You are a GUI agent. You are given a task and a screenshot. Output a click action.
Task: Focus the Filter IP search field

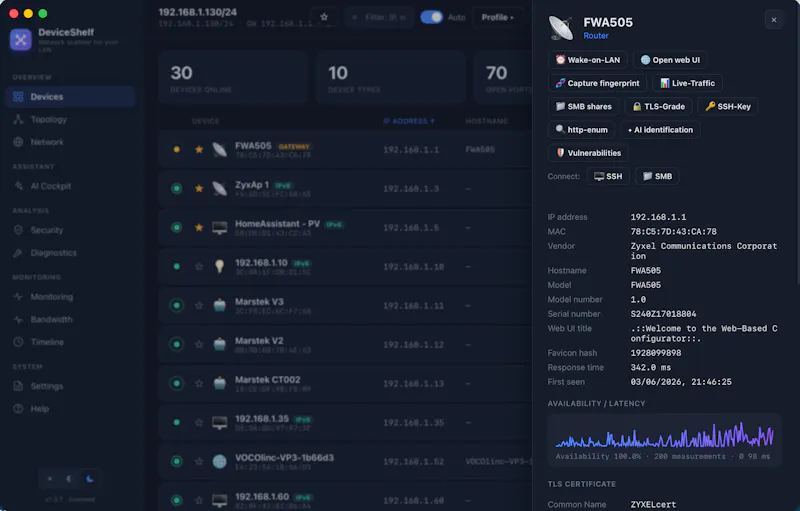point(379,17)
